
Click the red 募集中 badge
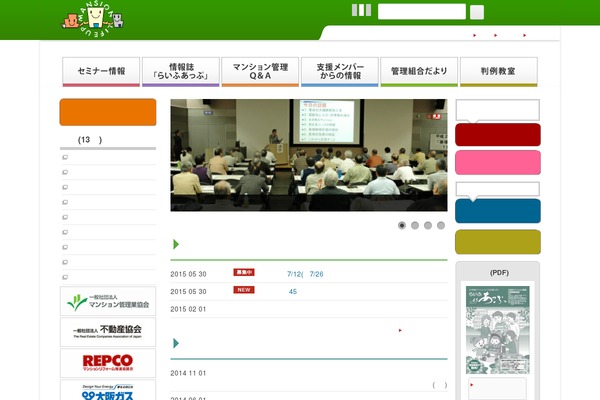(x=244, y=272)
